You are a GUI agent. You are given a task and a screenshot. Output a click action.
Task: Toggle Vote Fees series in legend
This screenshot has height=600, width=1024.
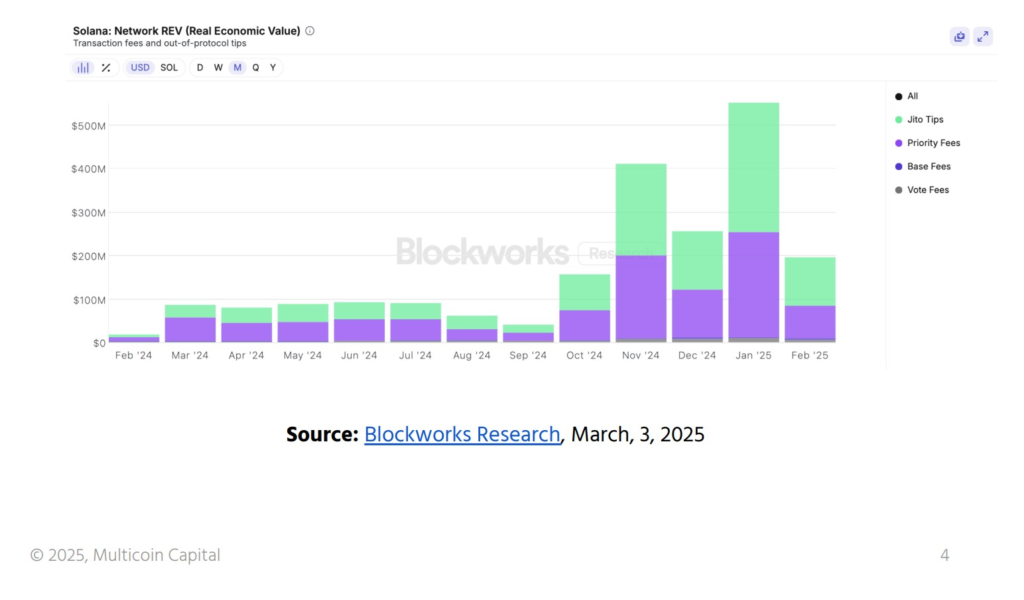pos(927,190)
